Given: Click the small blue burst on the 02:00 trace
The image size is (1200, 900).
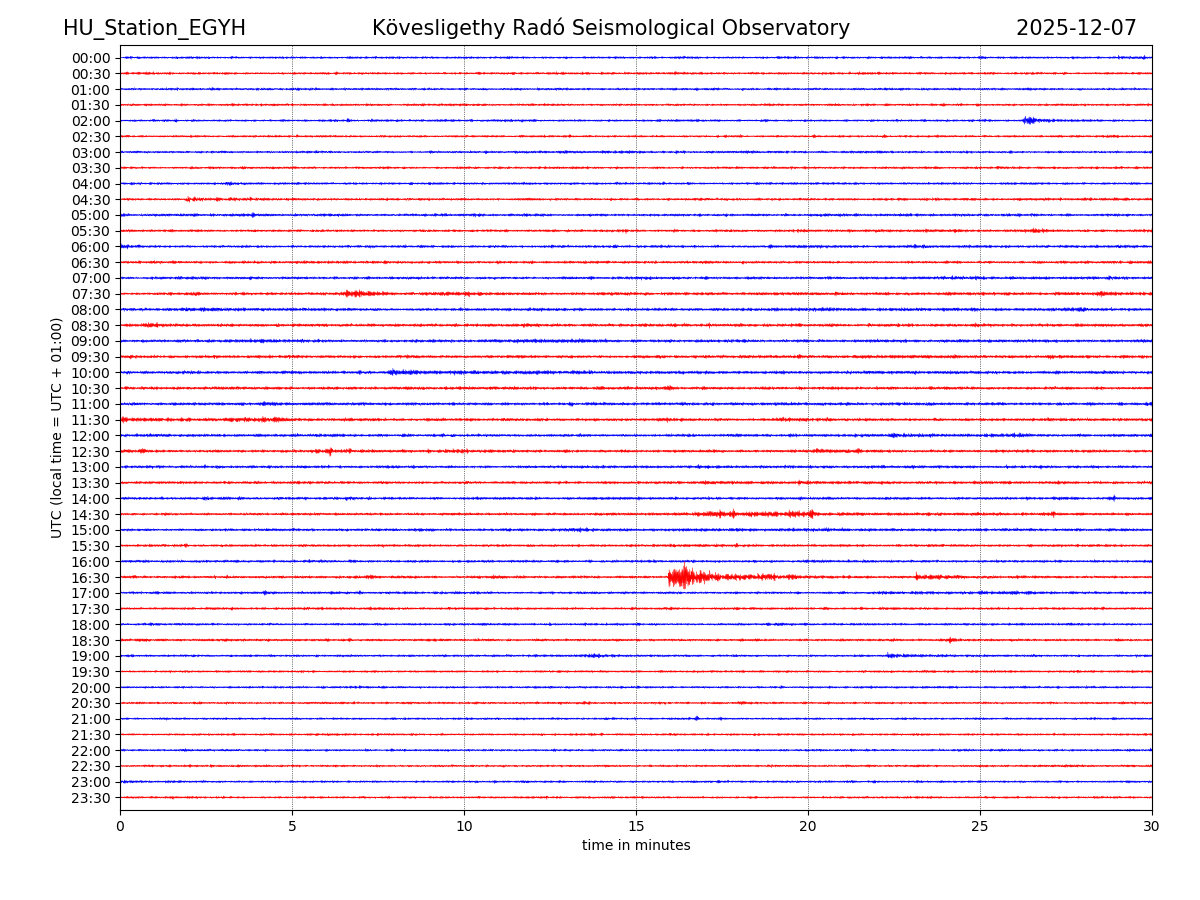Looking at the screenshot, I should tap(1031, 120).
